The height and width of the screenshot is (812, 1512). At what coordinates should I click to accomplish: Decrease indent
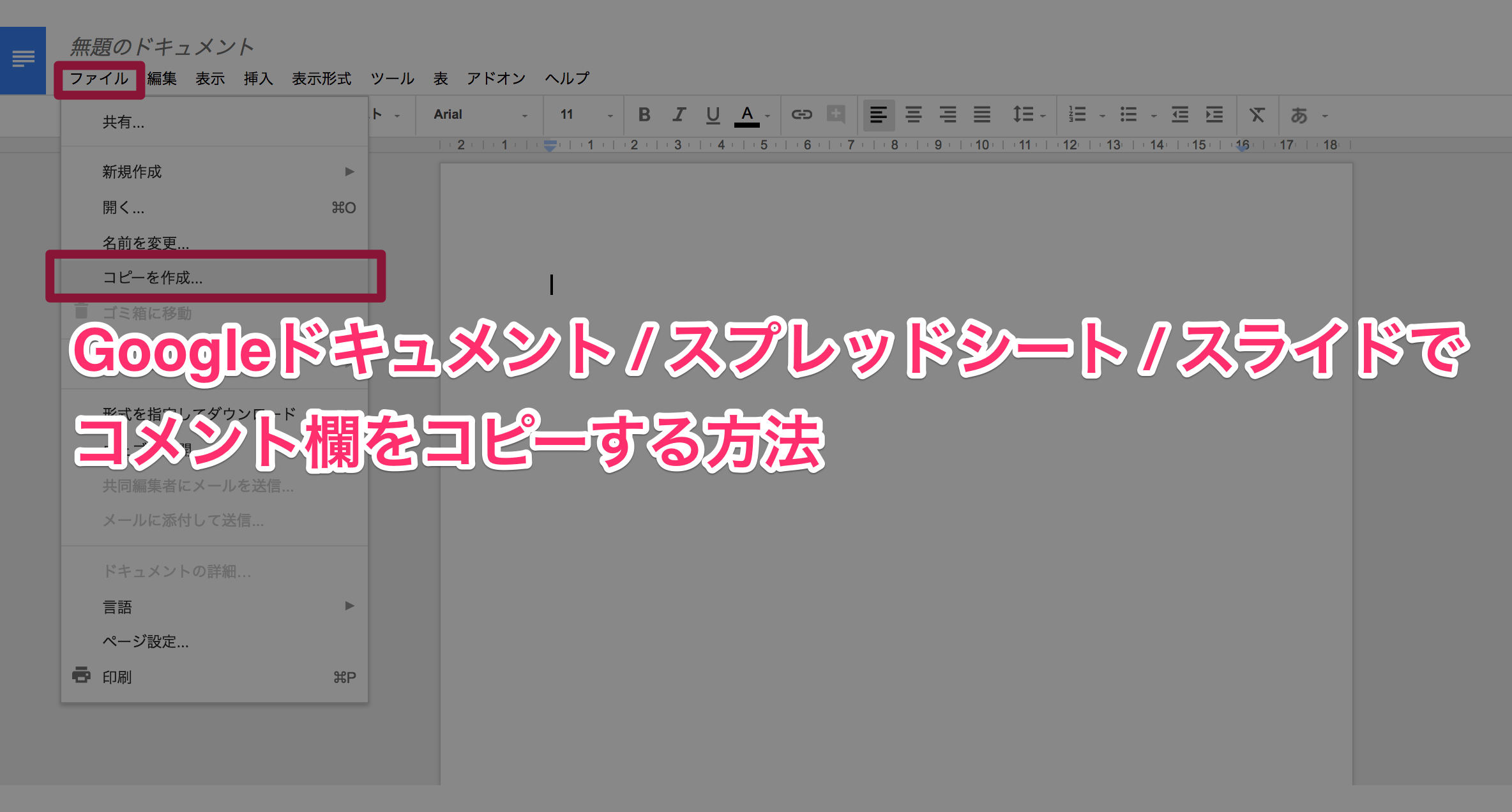pyautogui.click(x=1180, y=115)
